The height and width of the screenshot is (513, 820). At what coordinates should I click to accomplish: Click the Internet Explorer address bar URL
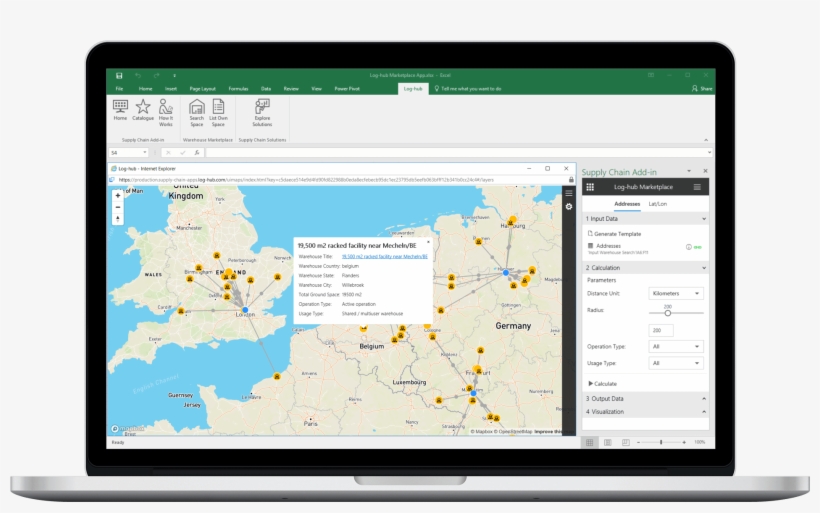pos(306,179)
